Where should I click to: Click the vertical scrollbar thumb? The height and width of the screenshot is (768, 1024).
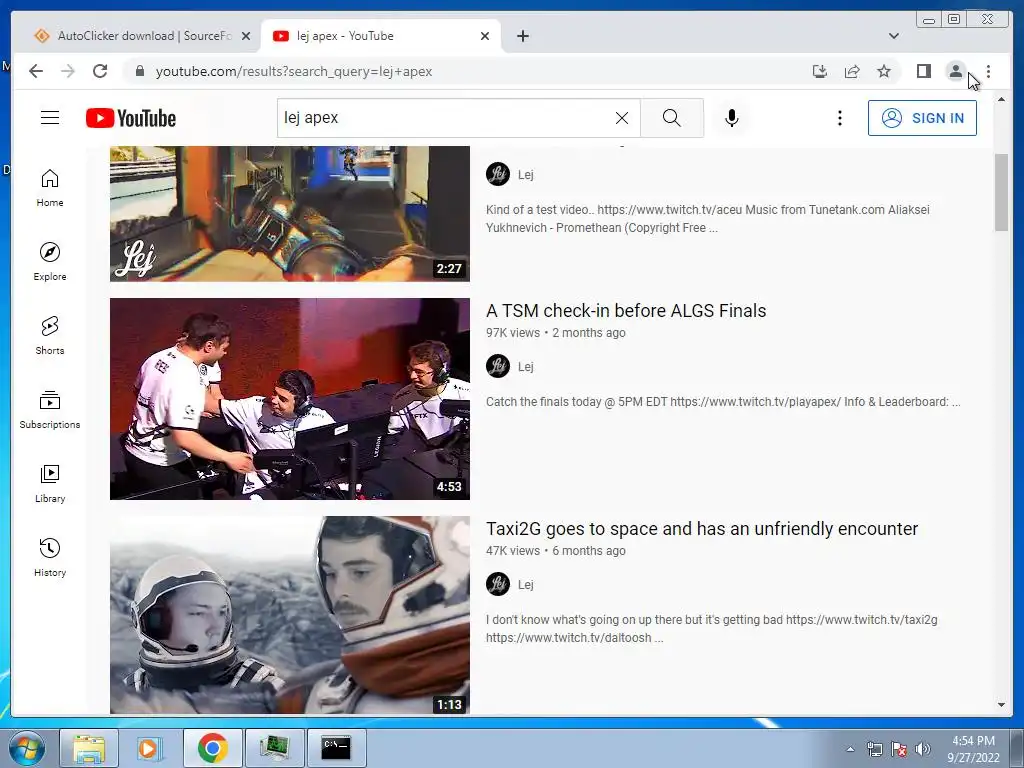tap(1001, 192)
